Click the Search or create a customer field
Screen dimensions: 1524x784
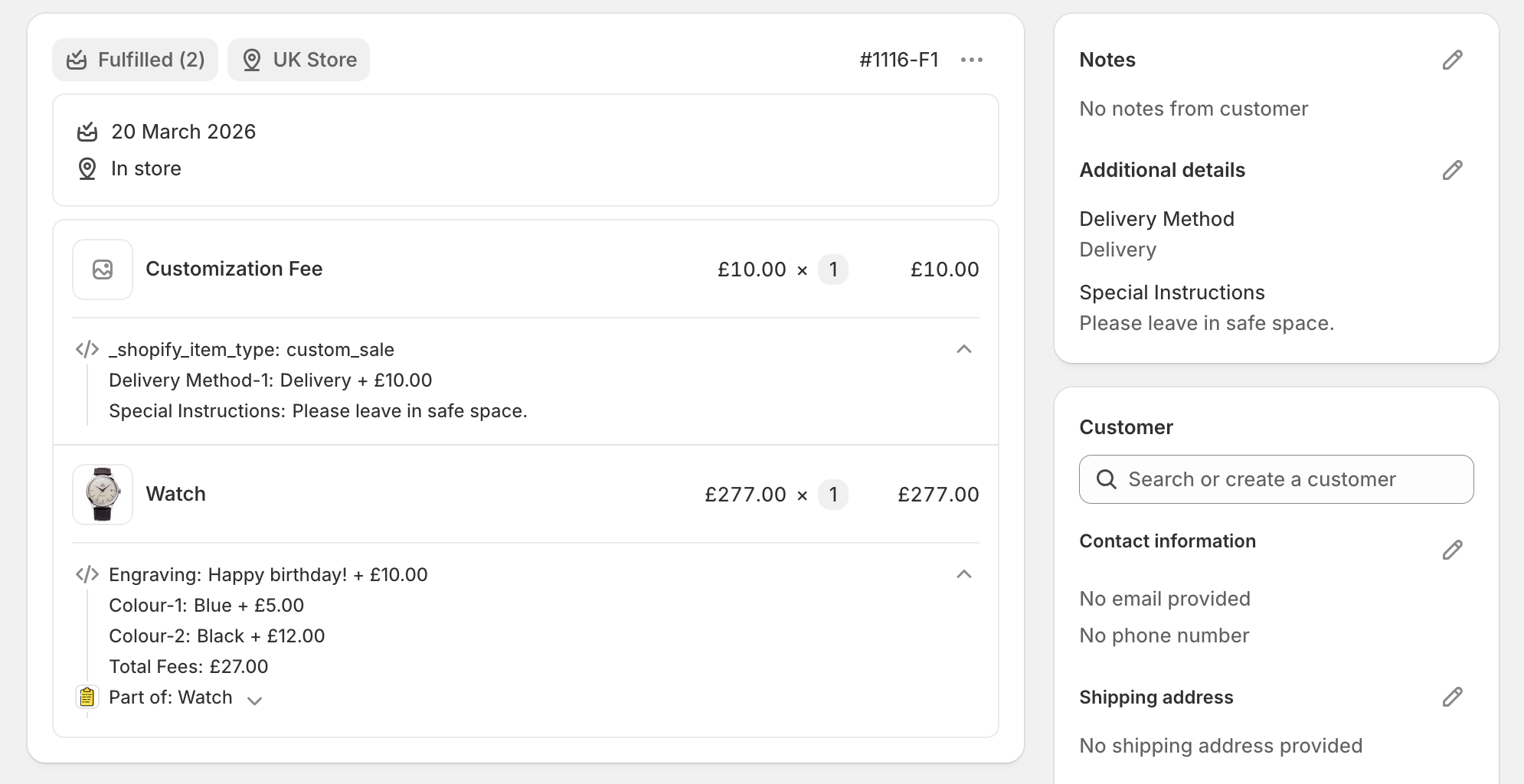coord(1275,479)
